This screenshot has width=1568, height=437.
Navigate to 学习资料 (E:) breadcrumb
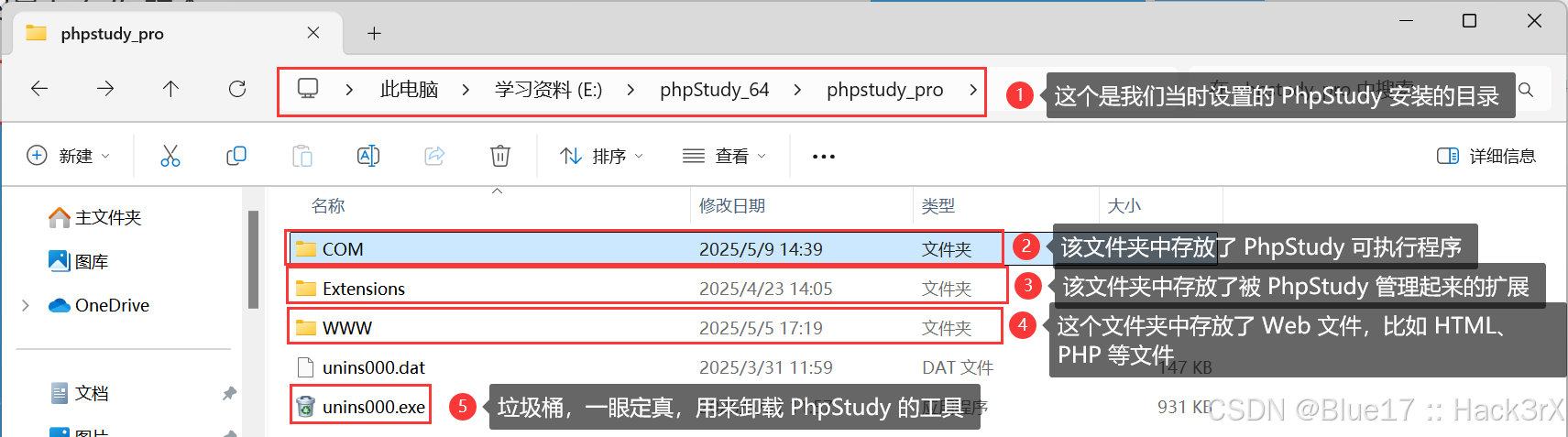pos(548,90)
